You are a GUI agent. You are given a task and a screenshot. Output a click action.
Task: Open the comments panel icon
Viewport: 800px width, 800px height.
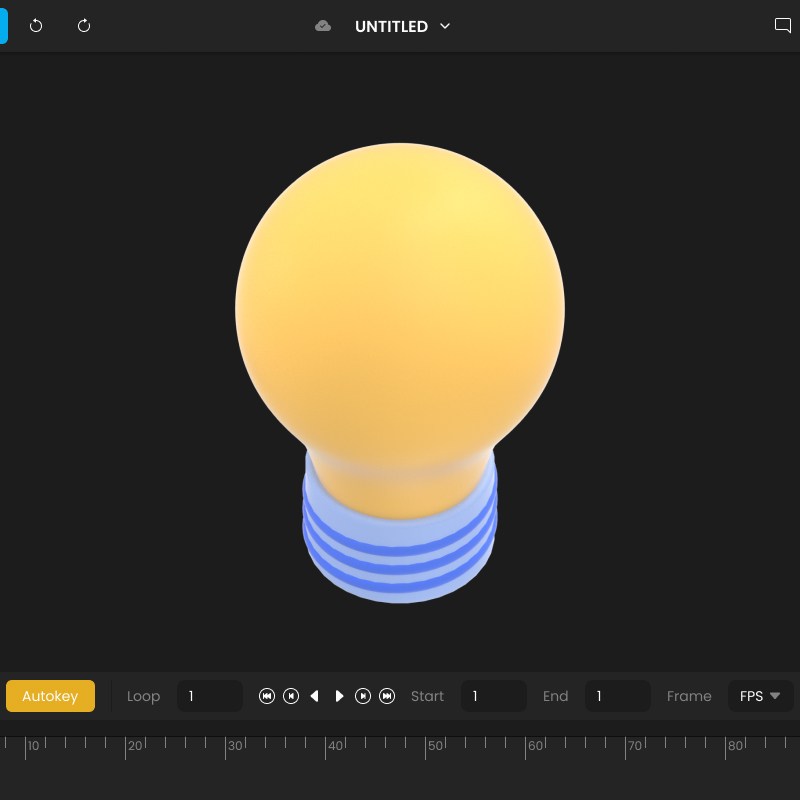click(783, 26)
